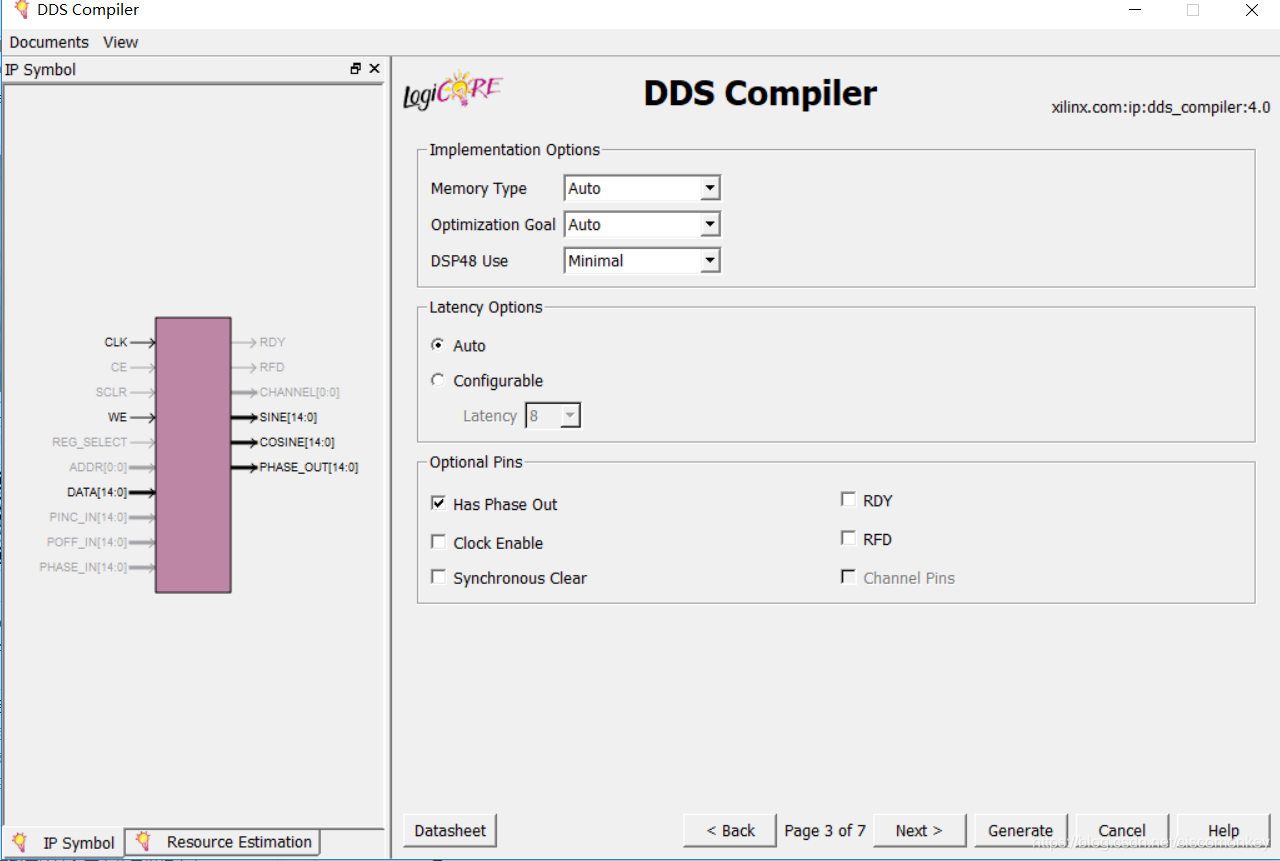Click the CLK port label

(x=116, y=342)
